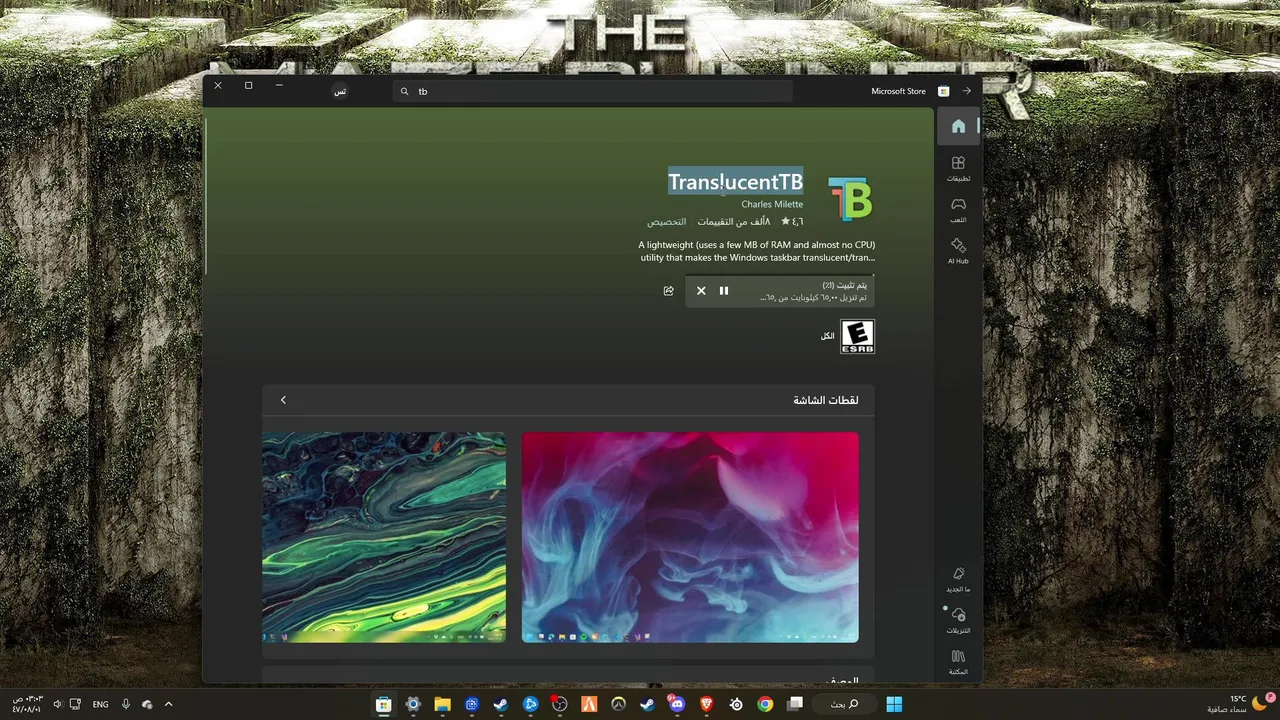The image size is (1280, 720).
Task: Open Brave browser from the taskbar
Action: pos(707,704)
